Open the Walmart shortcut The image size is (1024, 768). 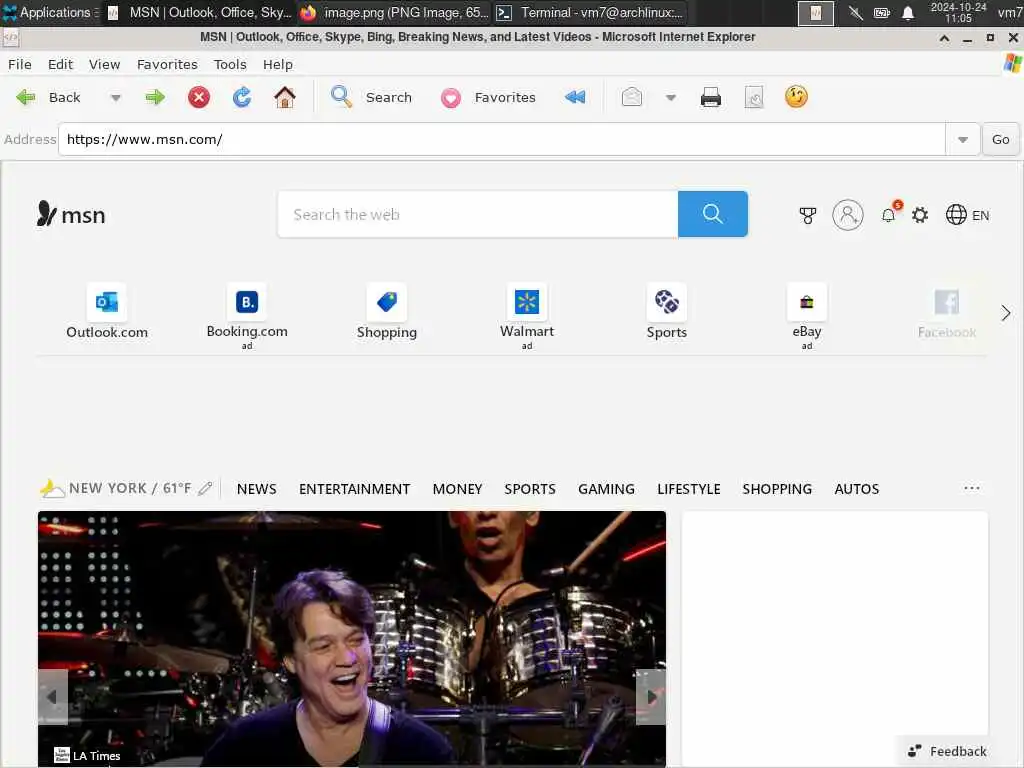pyautogui.click(x=527, y=316)
